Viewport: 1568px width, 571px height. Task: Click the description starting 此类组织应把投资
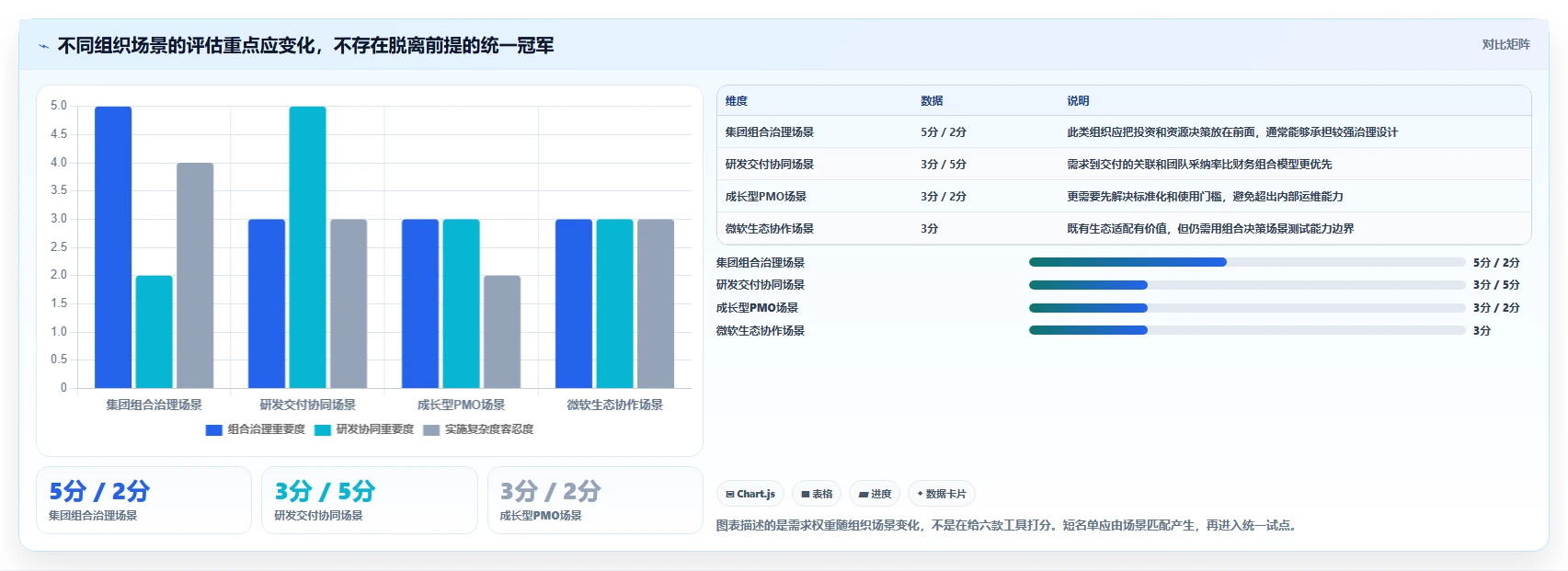click(1232, 132)
